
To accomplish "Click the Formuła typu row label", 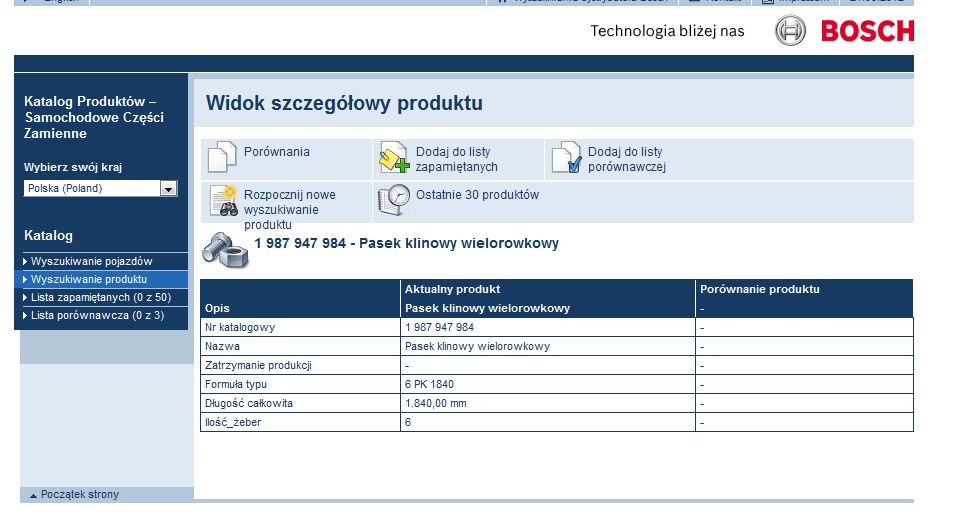I will point(236,385).
